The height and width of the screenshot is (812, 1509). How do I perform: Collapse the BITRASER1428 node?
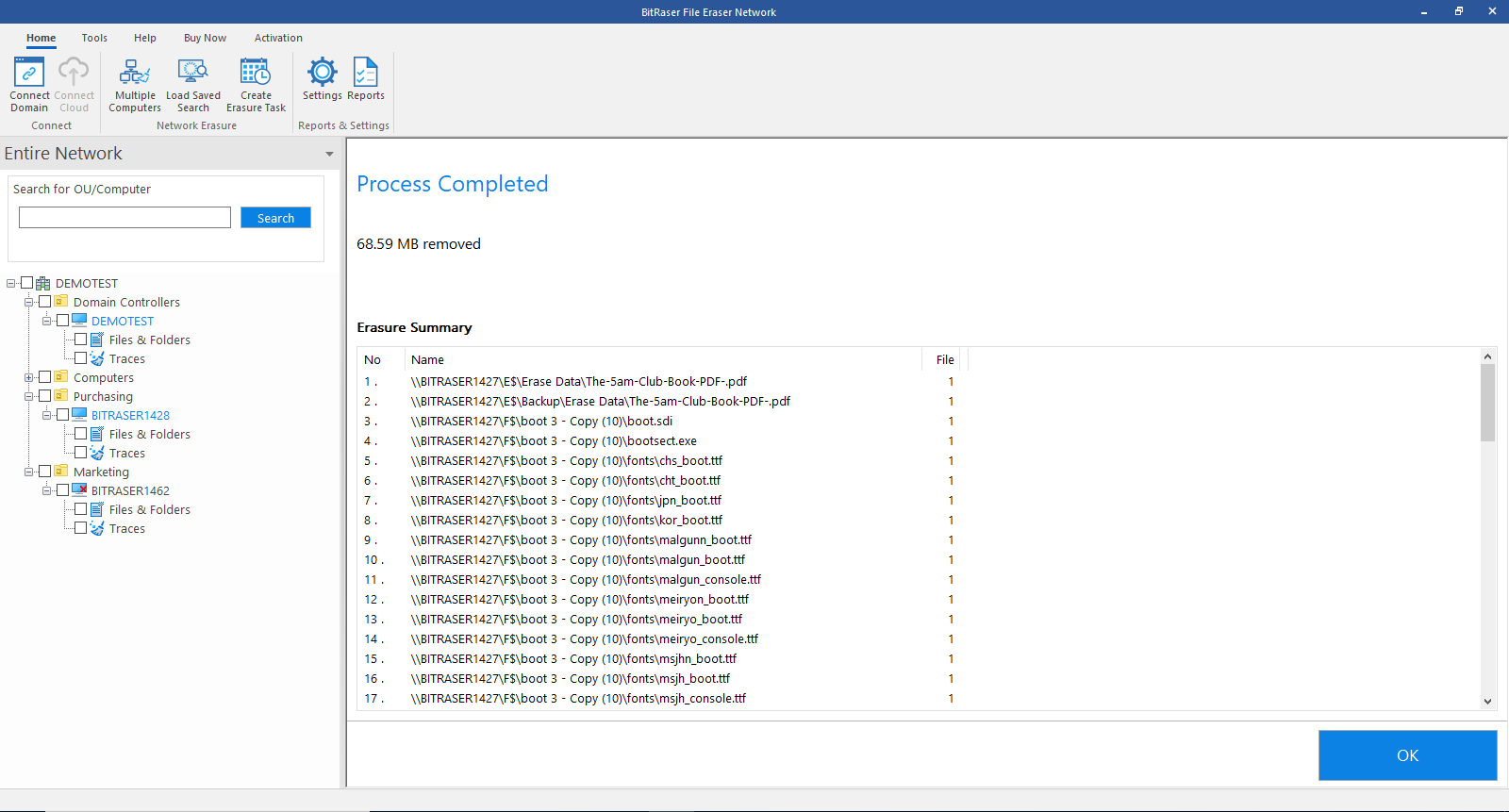tap(47, 415)
